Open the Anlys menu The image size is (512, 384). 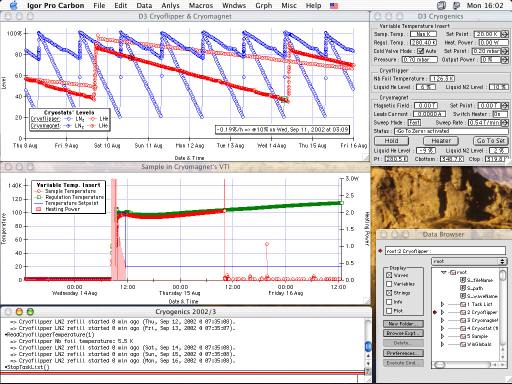tap(170, 6)
